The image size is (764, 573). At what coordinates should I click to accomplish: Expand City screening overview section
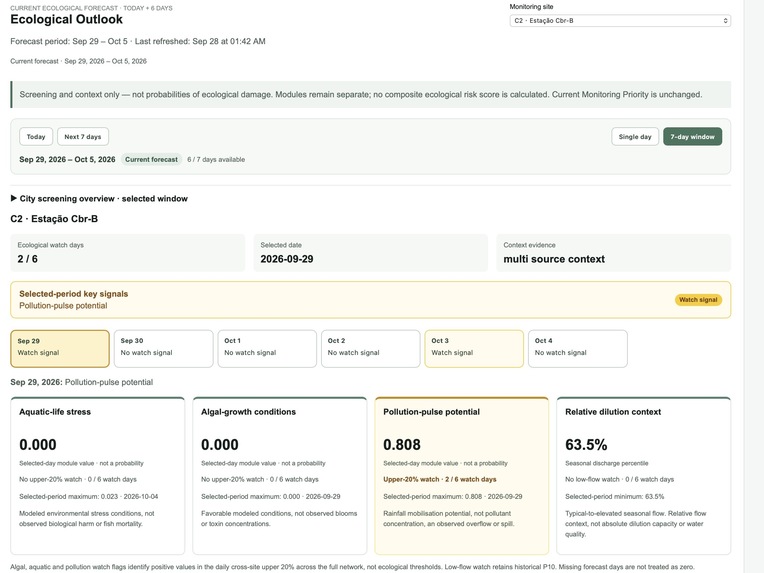click(99, 199)
